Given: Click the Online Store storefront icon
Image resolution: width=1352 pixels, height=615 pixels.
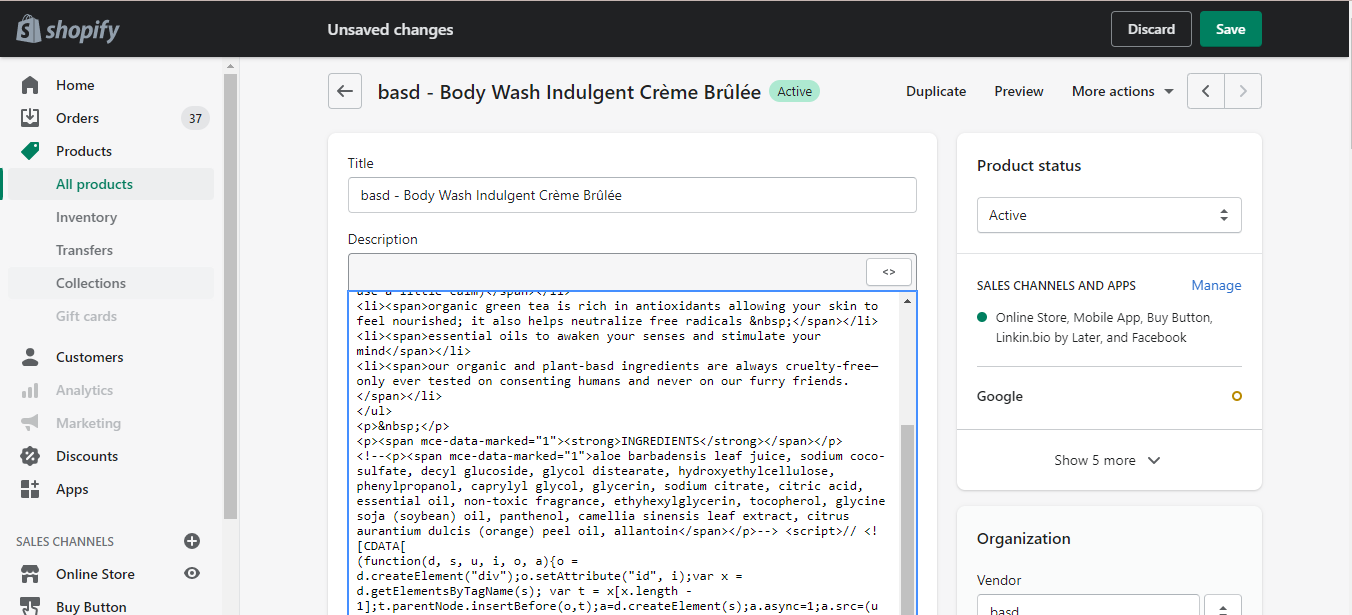Looking at the screenshot, I should tap(30, 574).
